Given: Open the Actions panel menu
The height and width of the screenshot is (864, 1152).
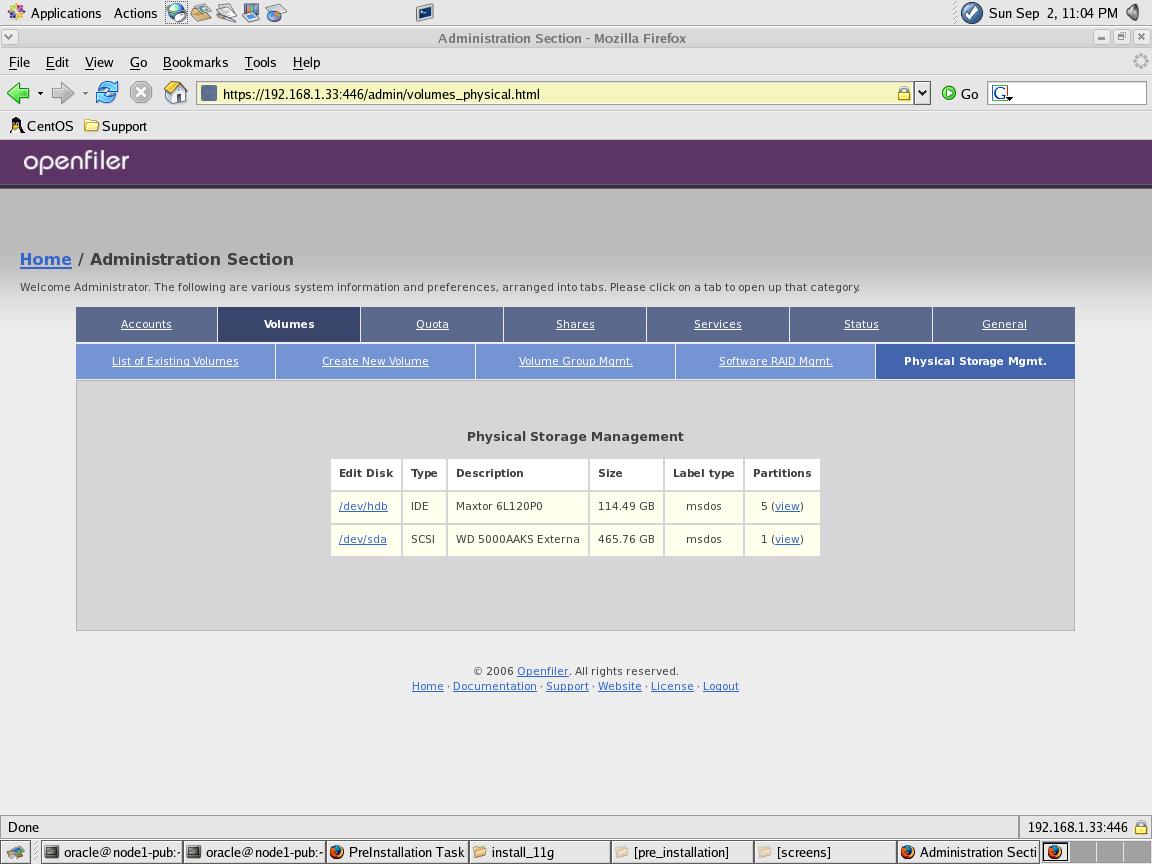Looking at the screenshot, I should click(135, 13).
